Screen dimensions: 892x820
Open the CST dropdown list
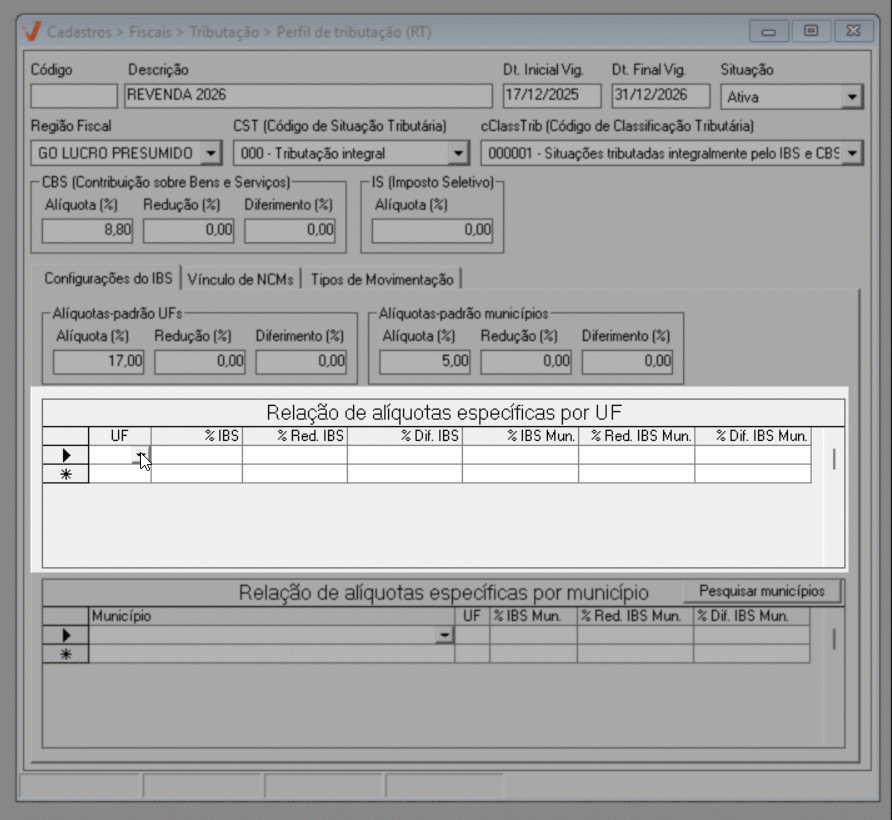(458, 153)
